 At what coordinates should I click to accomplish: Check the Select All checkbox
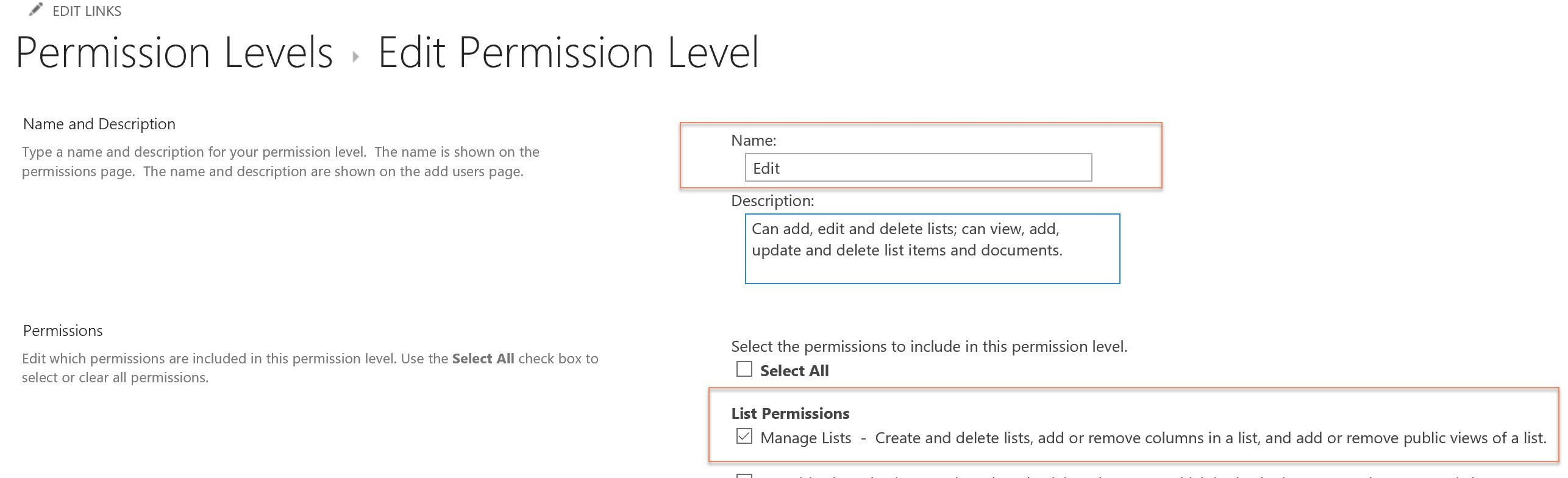[745, 370]
